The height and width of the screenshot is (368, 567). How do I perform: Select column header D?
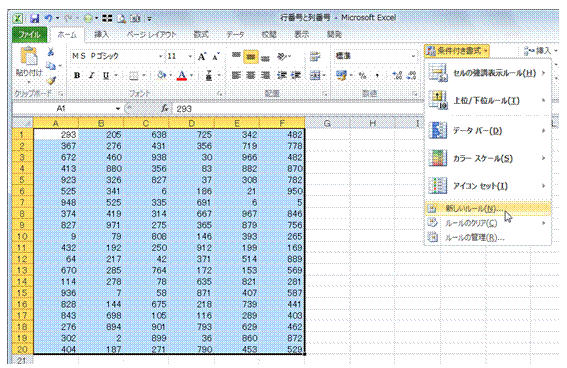191,123
